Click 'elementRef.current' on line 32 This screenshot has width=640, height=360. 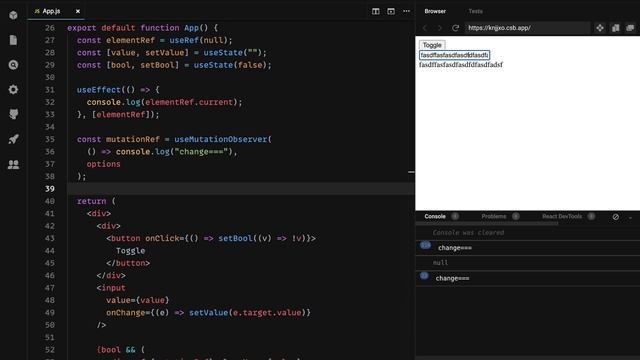pos(189,102)
